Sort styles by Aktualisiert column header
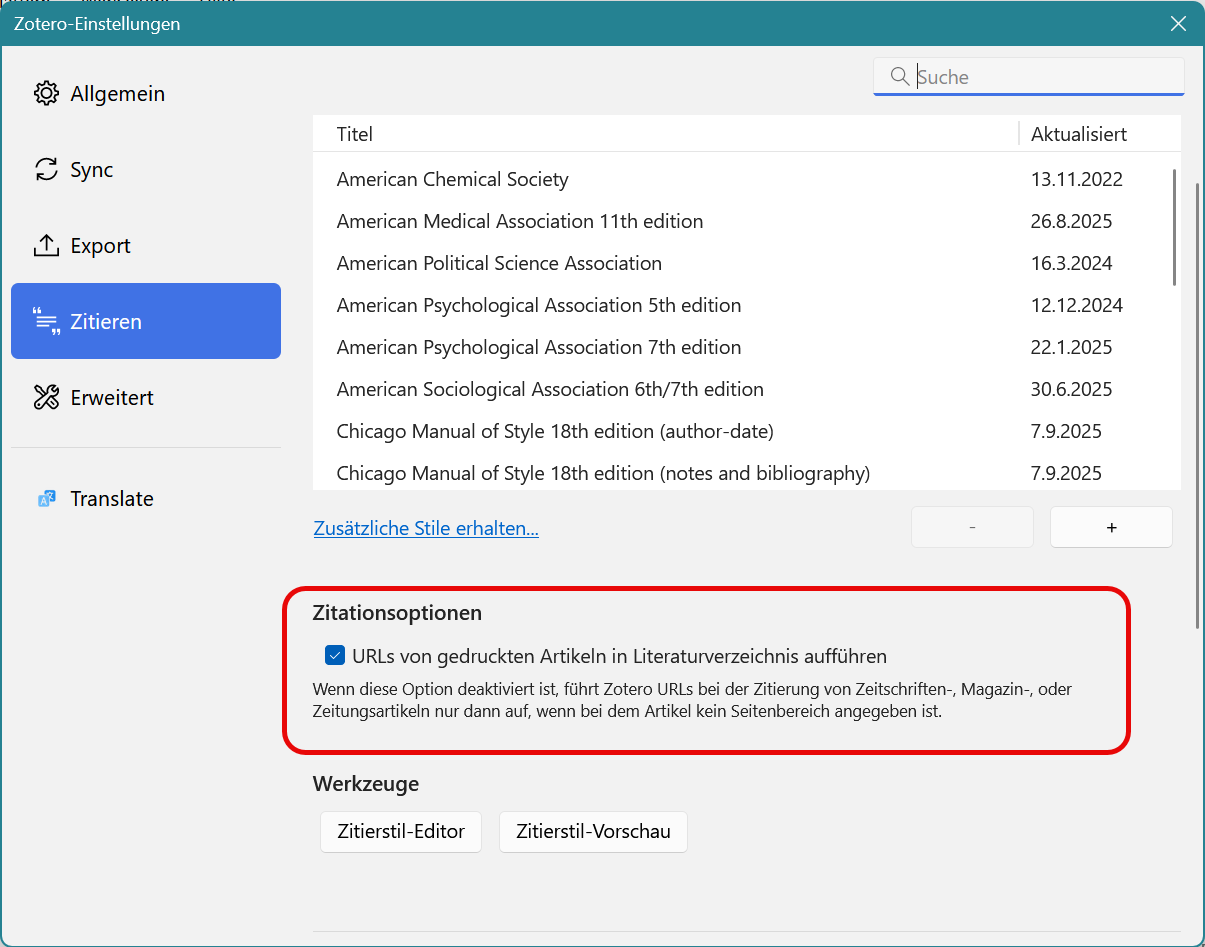 [x=1099, y=134]
